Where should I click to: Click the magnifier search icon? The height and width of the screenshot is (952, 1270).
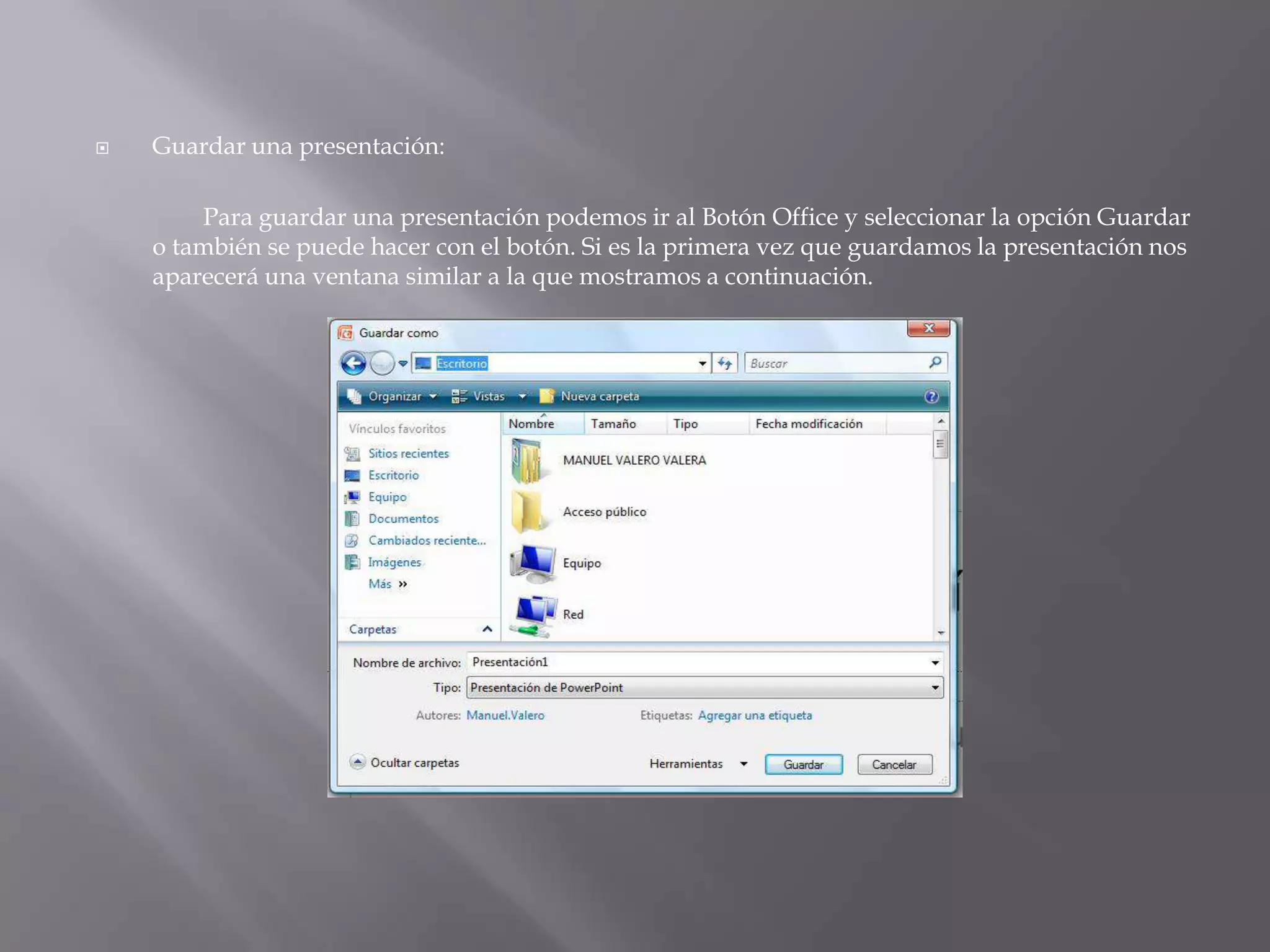935,362
